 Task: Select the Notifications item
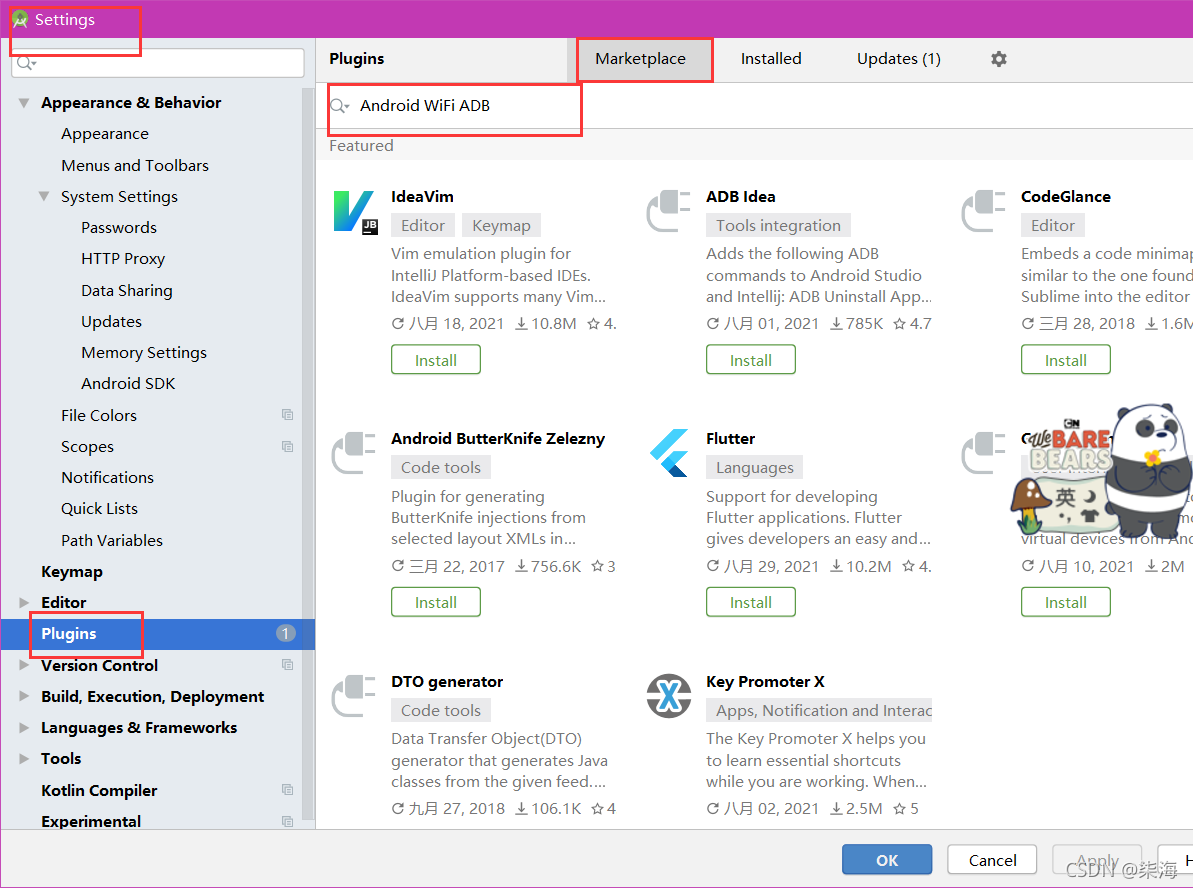pyautogui.click(x=107, y=477)
